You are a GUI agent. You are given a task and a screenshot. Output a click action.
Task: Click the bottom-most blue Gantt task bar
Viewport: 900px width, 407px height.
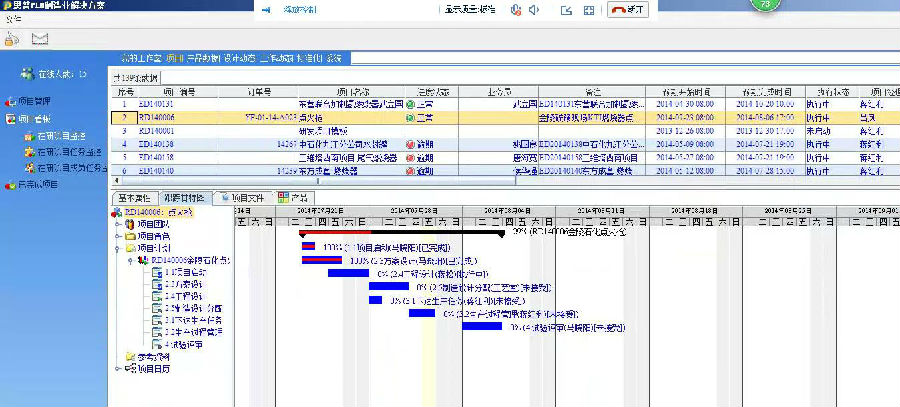[482, 326]
